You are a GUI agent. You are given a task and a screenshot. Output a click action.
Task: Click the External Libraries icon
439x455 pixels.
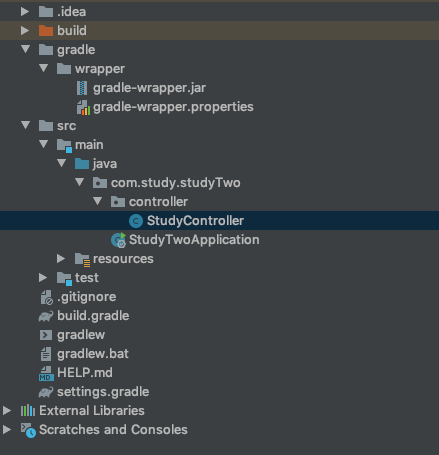click(x=28, y=410)
